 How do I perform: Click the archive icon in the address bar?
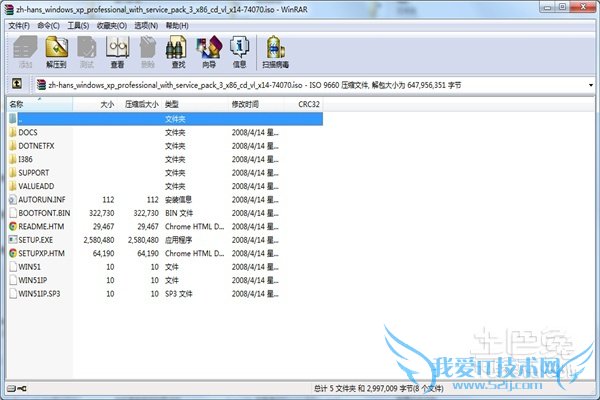[41, 85]
